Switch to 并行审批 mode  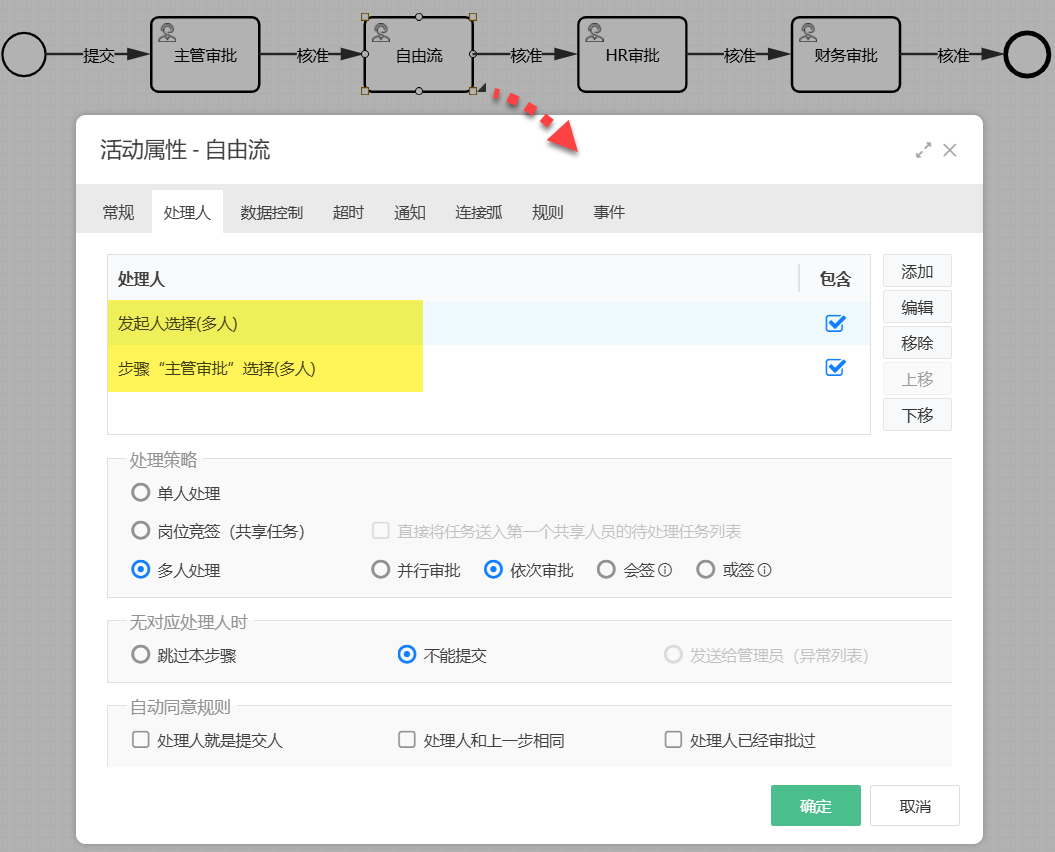(x=381, y=568)
